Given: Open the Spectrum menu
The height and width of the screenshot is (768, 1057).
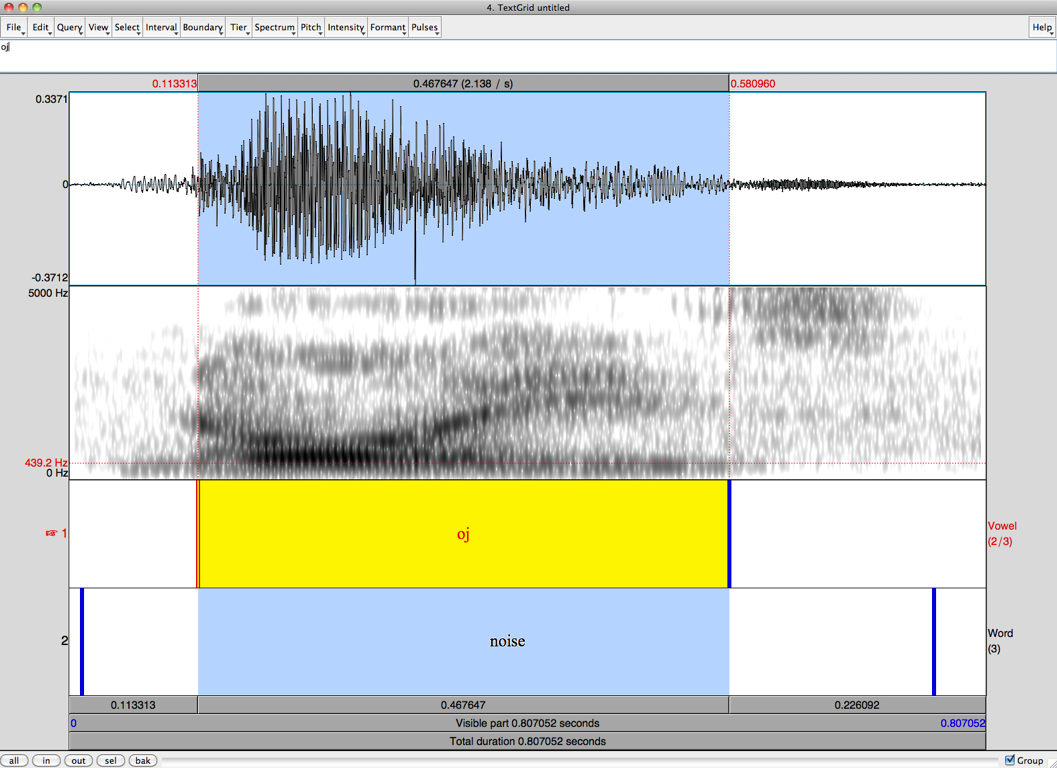Looking at the screenshot, I should tap(275, 28).
